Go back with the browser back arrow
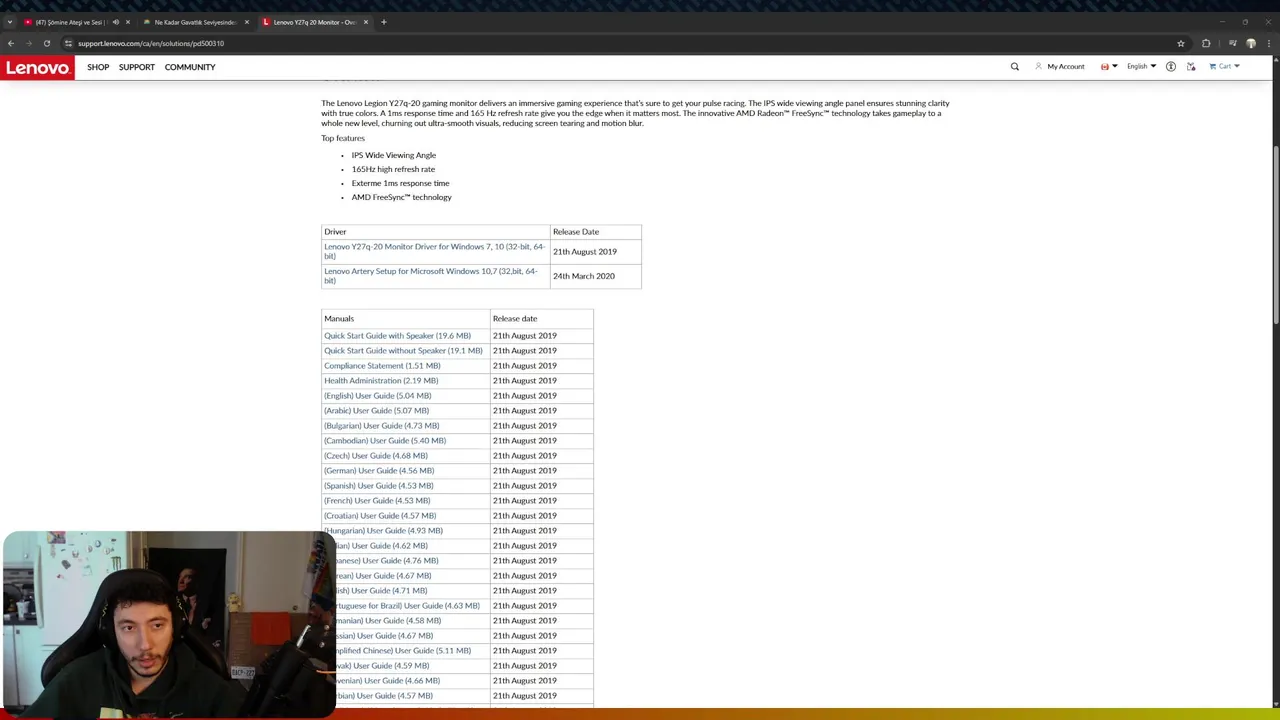This screenshot has width=1280, height=720. pyautogui.click(x=11, y=43)
